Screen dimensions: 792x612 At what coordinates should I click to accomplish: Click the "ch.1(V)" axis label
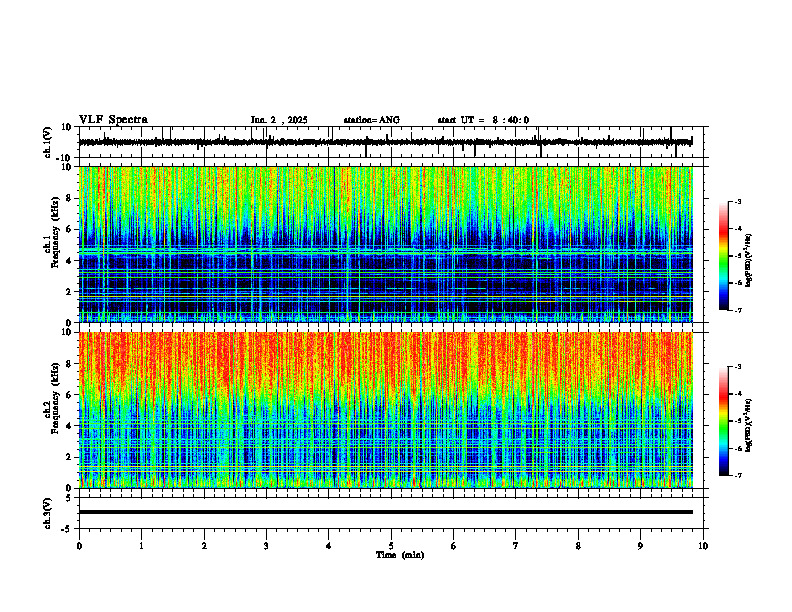tap(48, 142)
